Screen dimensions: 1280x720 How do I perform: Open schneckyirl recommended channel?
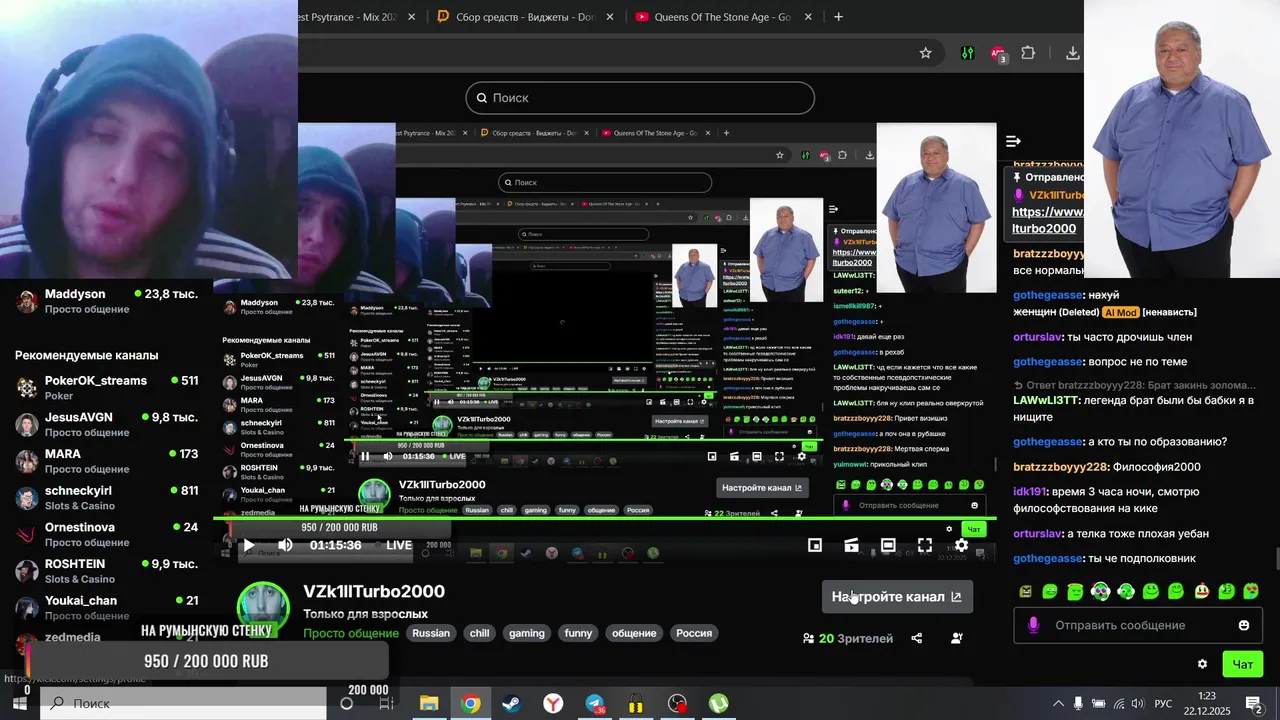[106, 498]
